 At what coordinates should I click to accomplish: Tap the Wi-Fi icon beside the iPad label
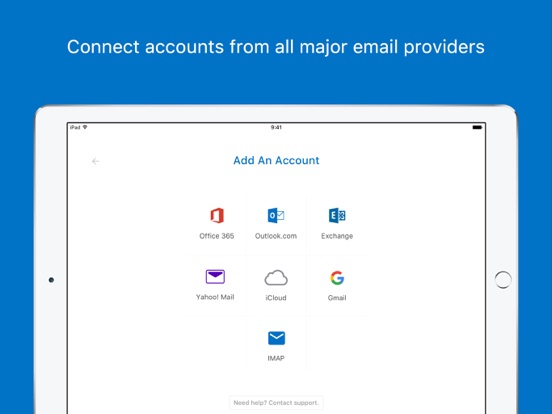click(85, 127)
